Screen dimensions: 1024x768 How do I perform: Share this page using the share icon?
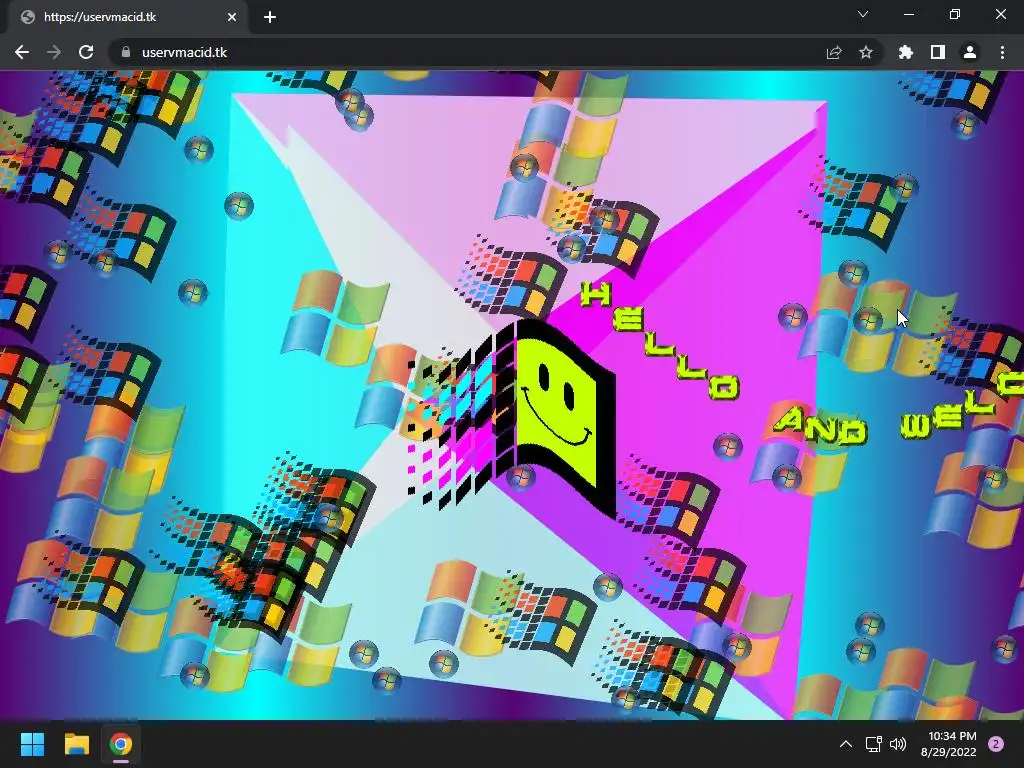(x=834, y=52)
